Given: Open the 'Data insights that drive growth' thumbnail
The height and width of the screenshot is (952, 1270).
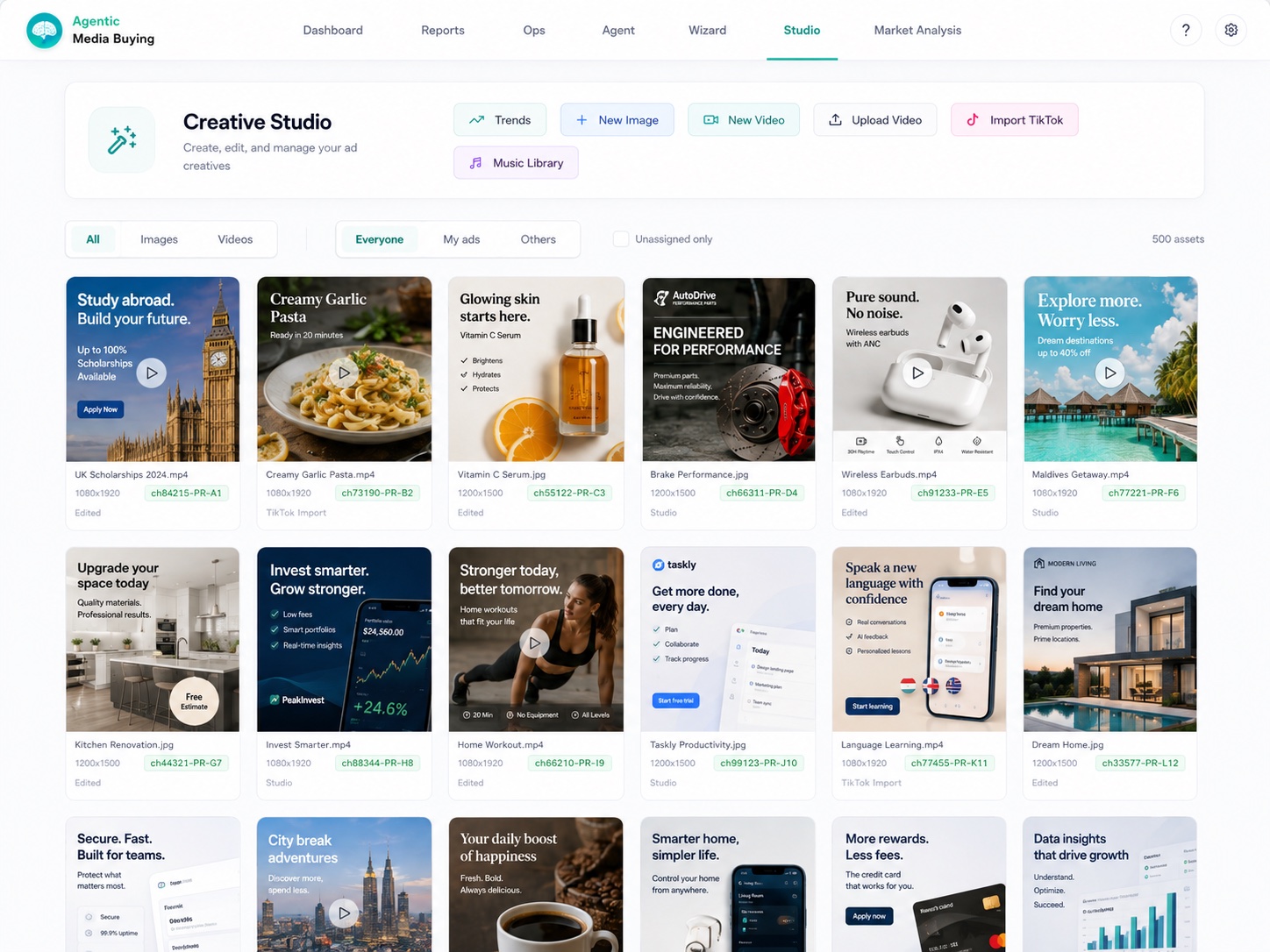Looking at the screenshot, I should coord(1110,885).
